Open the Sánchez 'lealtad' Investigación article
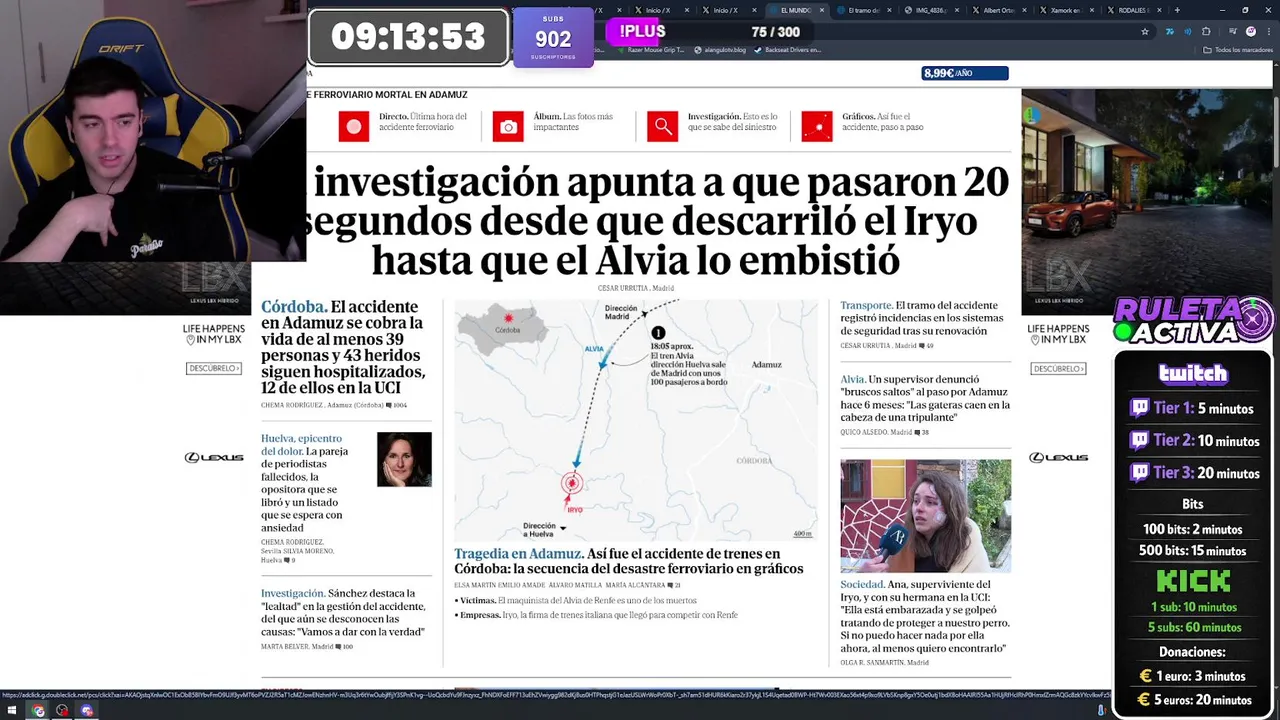1280x720 pixels. point(343,612)
